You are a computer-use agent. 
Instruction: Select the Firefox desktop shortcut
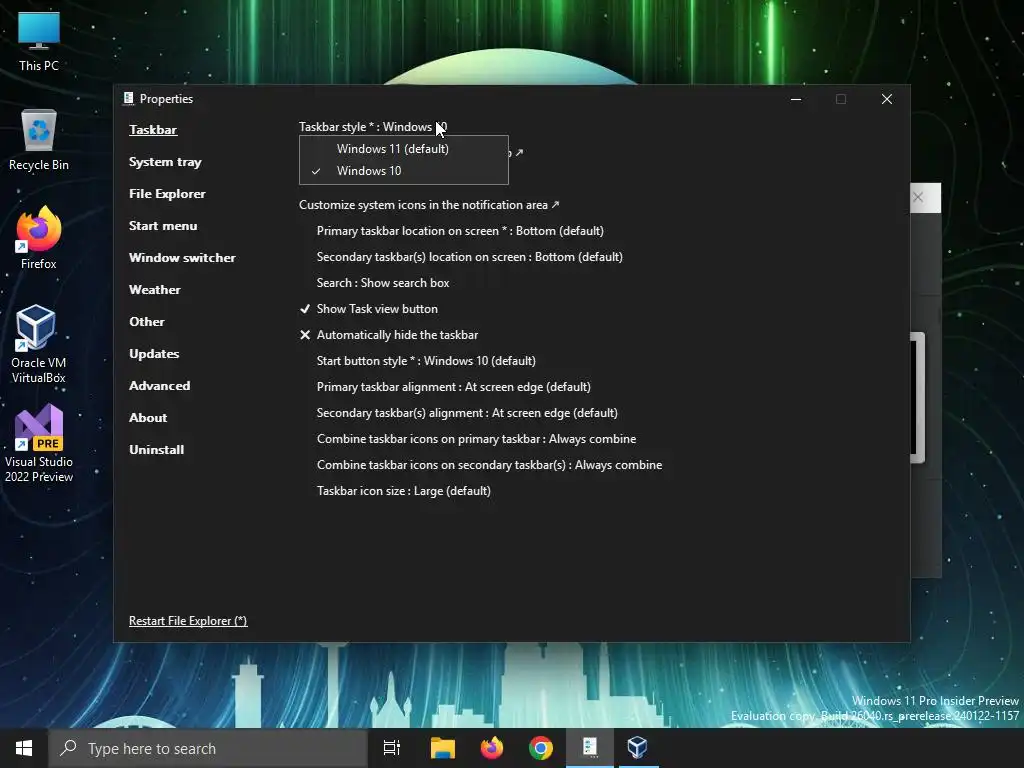pos(39,238)
